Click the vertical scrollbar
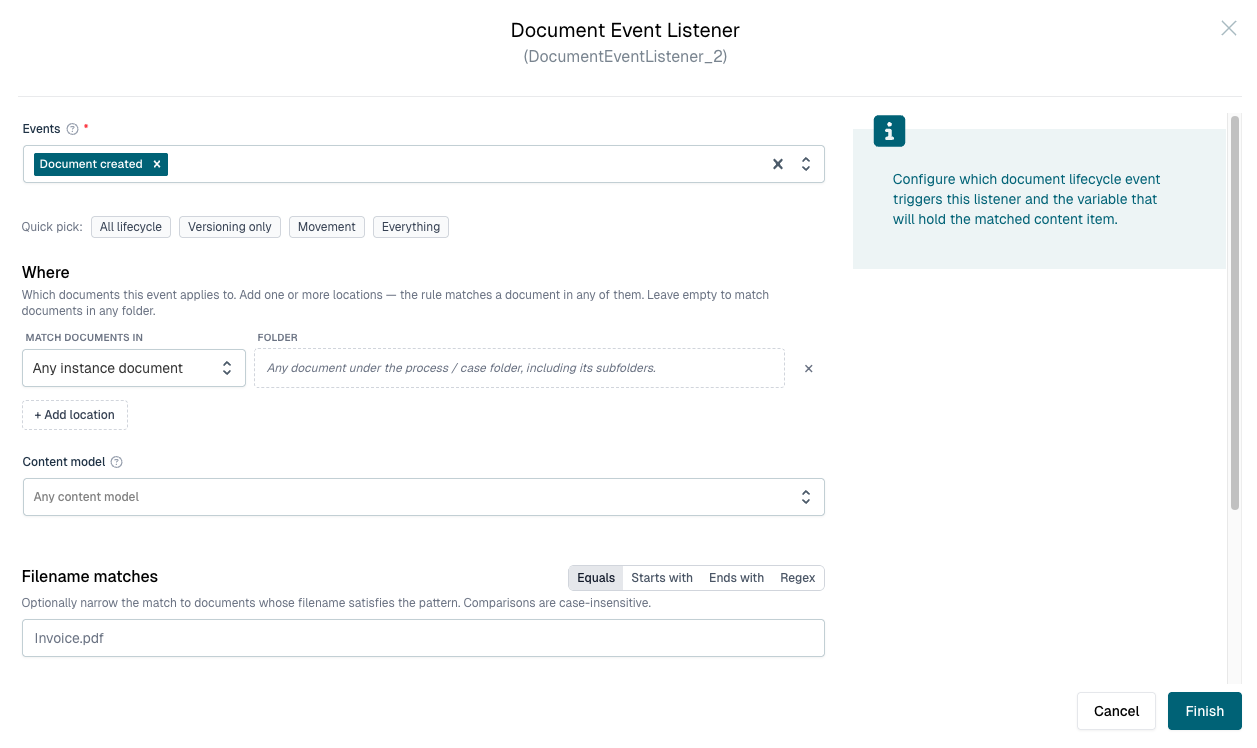The width and height of the screenshot is (1257, 748). click(x=1234, y=315)
